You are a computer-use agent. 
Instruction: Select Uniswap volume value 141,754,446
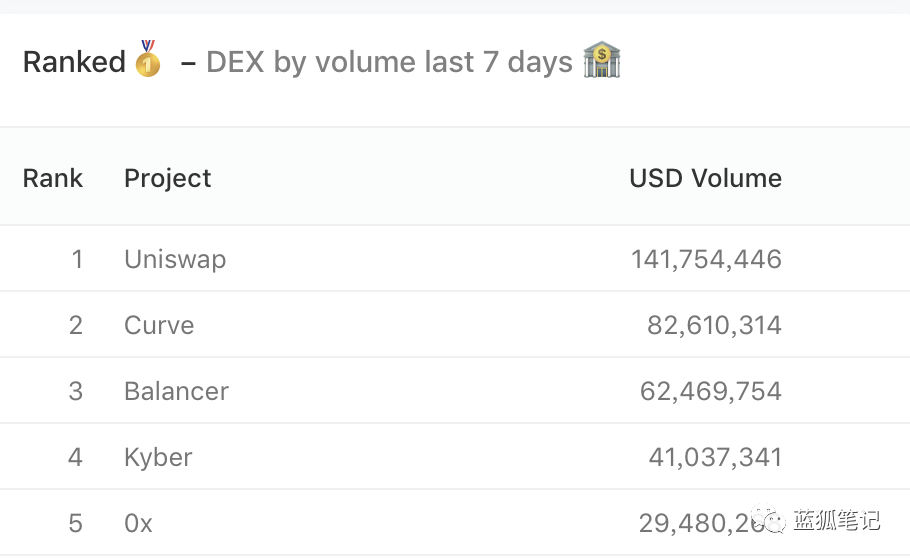pyautogui.click(x=706, y=259)
